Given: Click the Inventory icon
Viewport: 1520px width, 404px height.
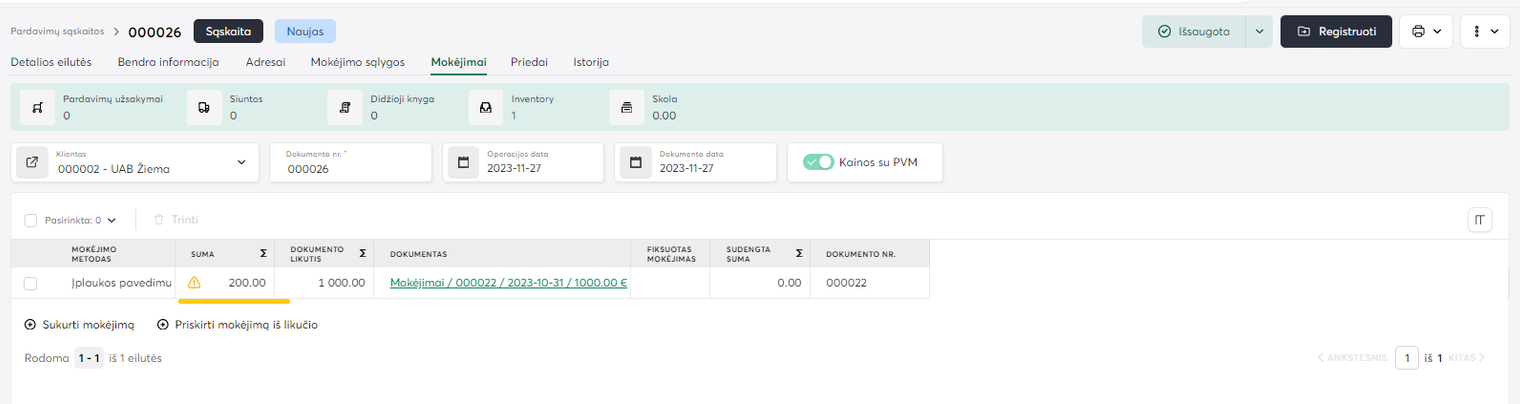Looking at the screenshot, I should (x=486, y=108).
